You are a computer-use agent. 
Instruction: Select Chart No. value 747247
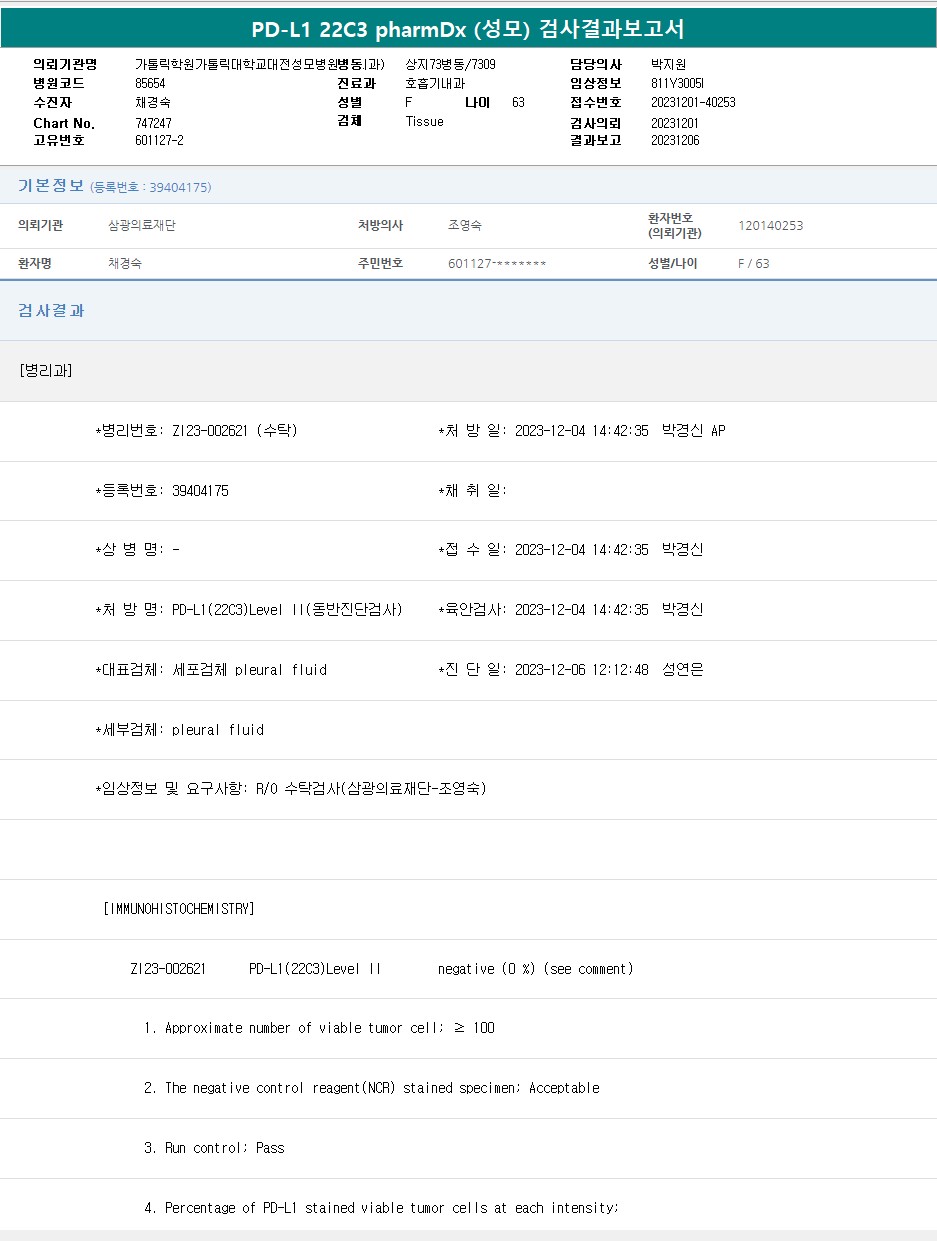pos(153,122)
